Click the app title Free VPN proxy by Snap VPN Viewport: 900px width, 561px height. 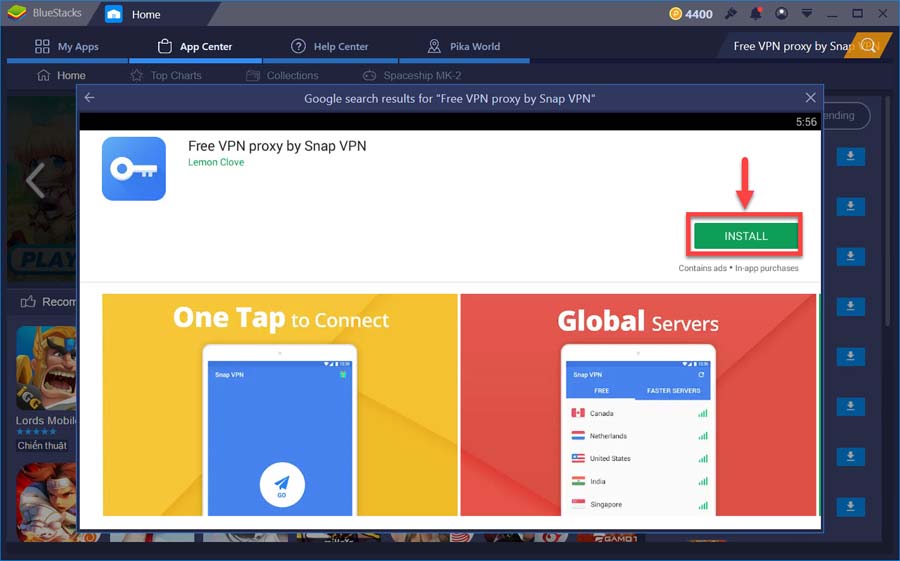click(x=277, y=146)
